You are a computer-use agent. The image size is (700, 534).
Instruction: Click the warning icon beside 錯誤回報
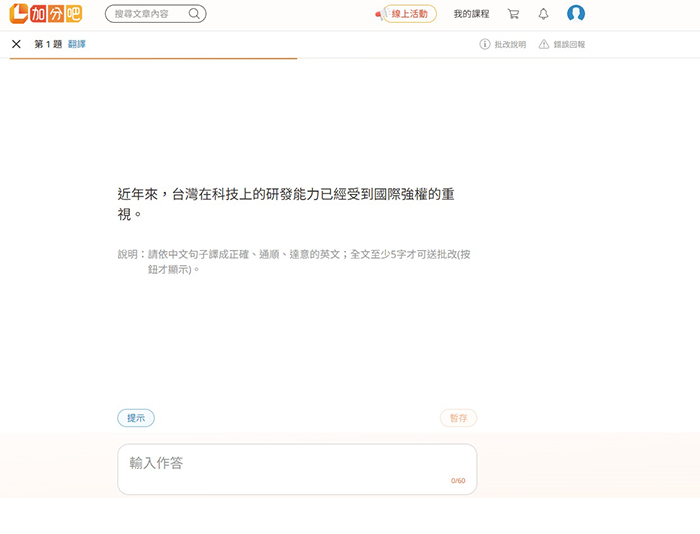click(544, 44)
